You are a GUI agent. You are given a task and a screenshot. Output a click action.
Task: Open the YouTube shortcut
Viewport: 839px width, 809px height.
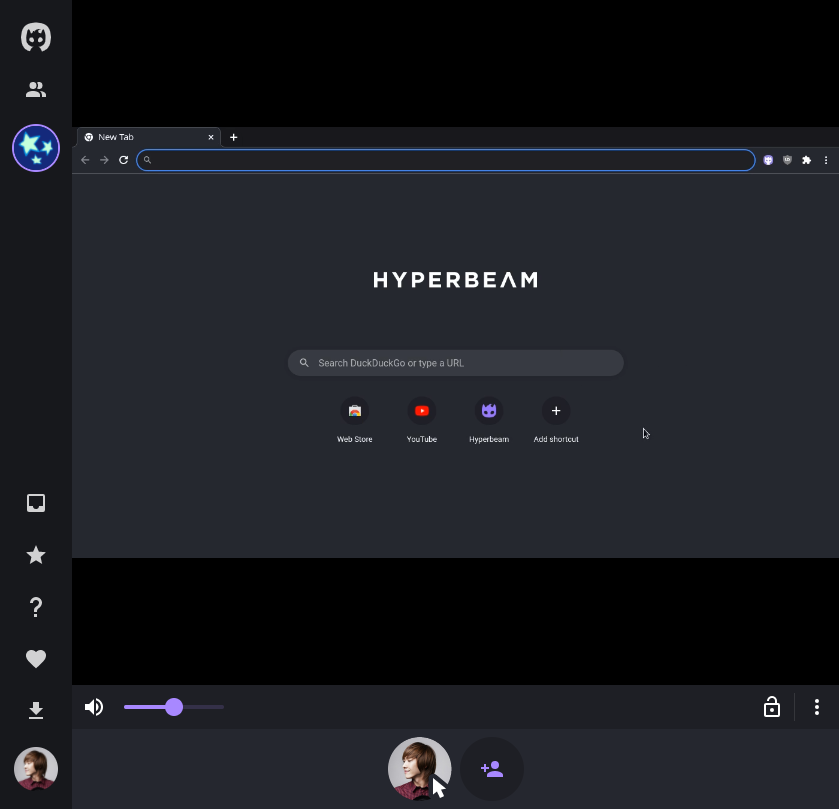422,420
